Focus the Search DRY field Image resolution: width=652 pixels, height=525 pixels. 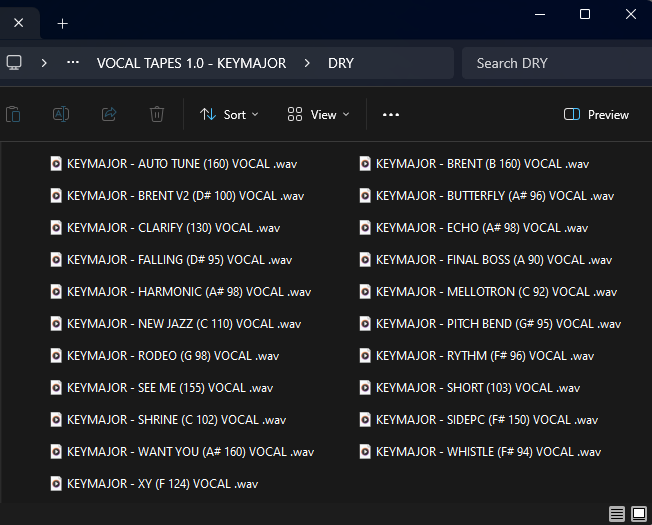(557, 63)
